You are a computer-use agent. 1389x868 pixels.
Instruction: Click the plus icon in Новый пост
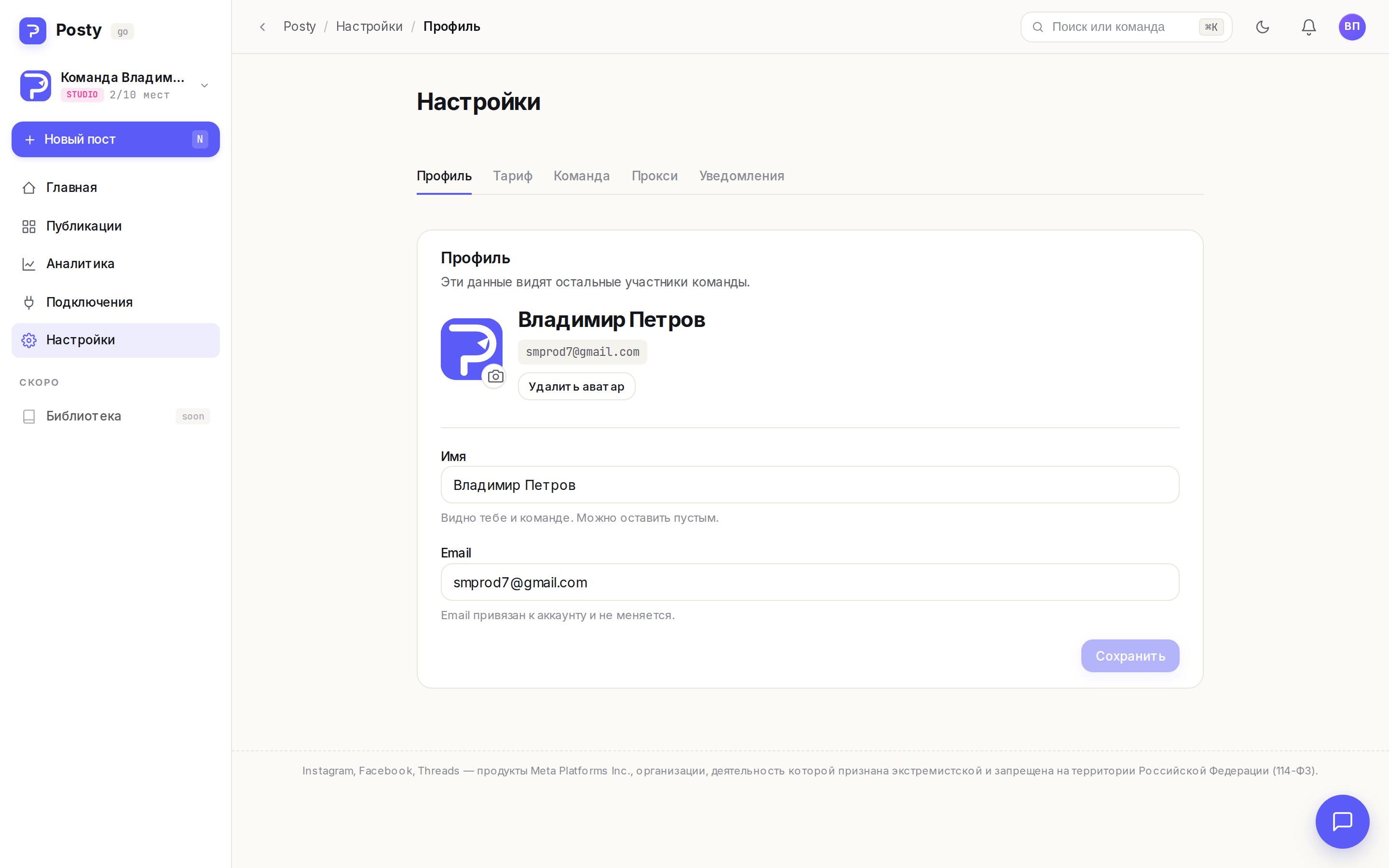tap(30, 139)
